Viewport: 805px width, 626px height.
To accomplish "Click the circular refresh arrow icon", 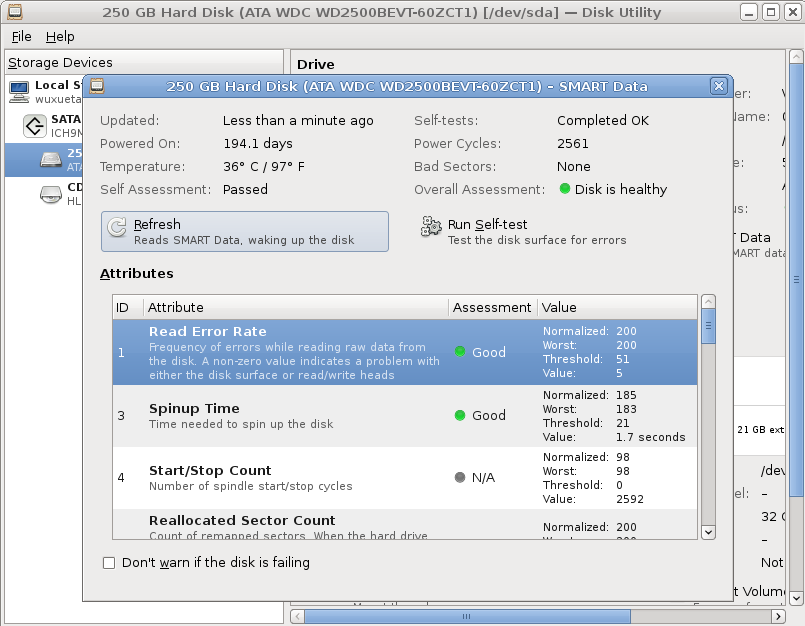I will [x=117, y=227].
